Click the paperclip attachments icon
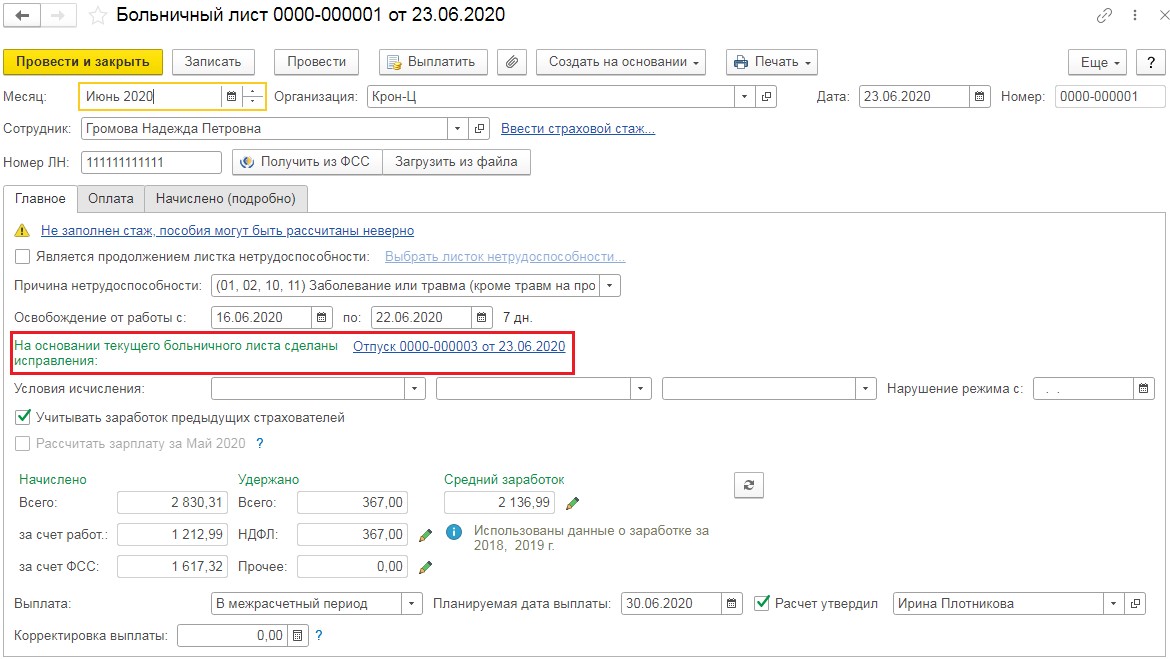 point(511,62)
